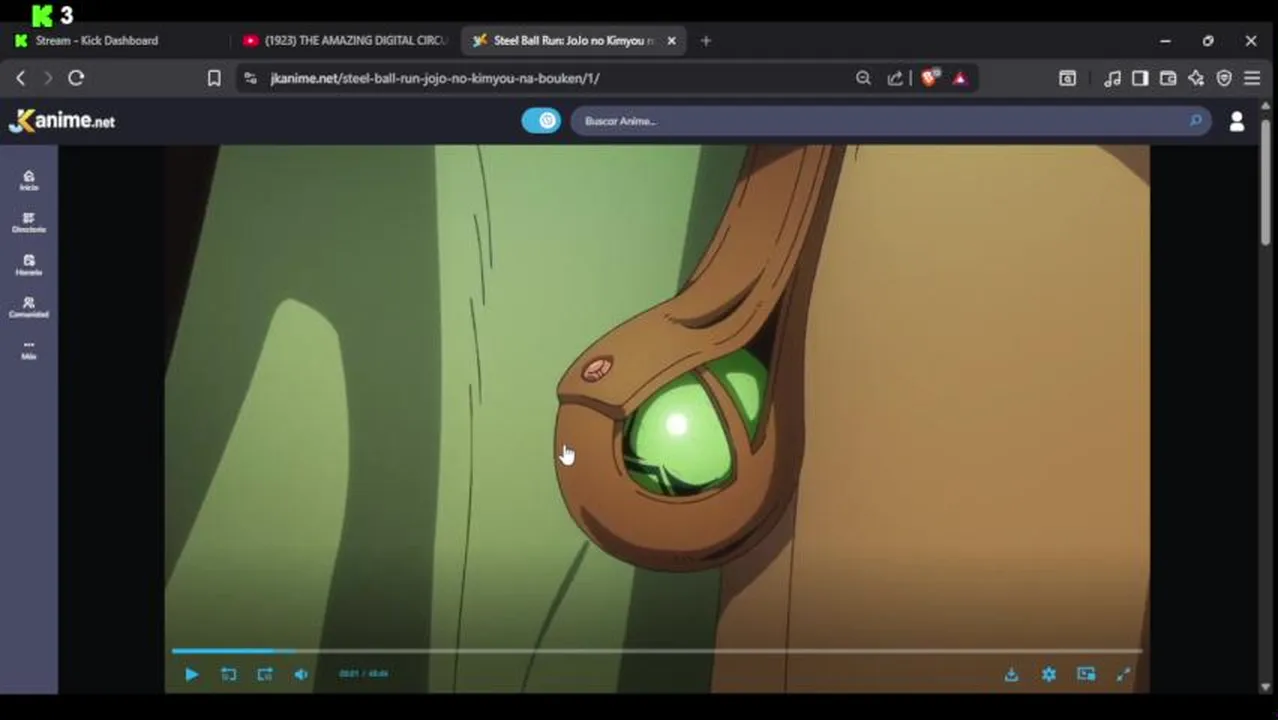This screenshot has width=1278, height=720.
Task: Toggle the browser sidebar panel
Action: pos(1140,78)
